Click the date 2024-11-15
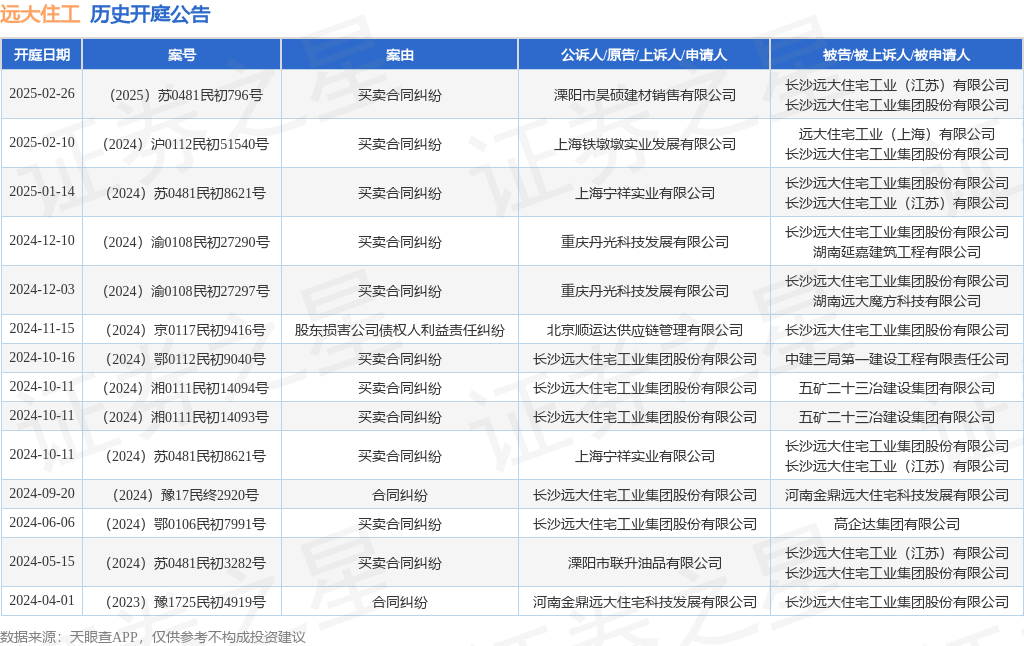 42,329
